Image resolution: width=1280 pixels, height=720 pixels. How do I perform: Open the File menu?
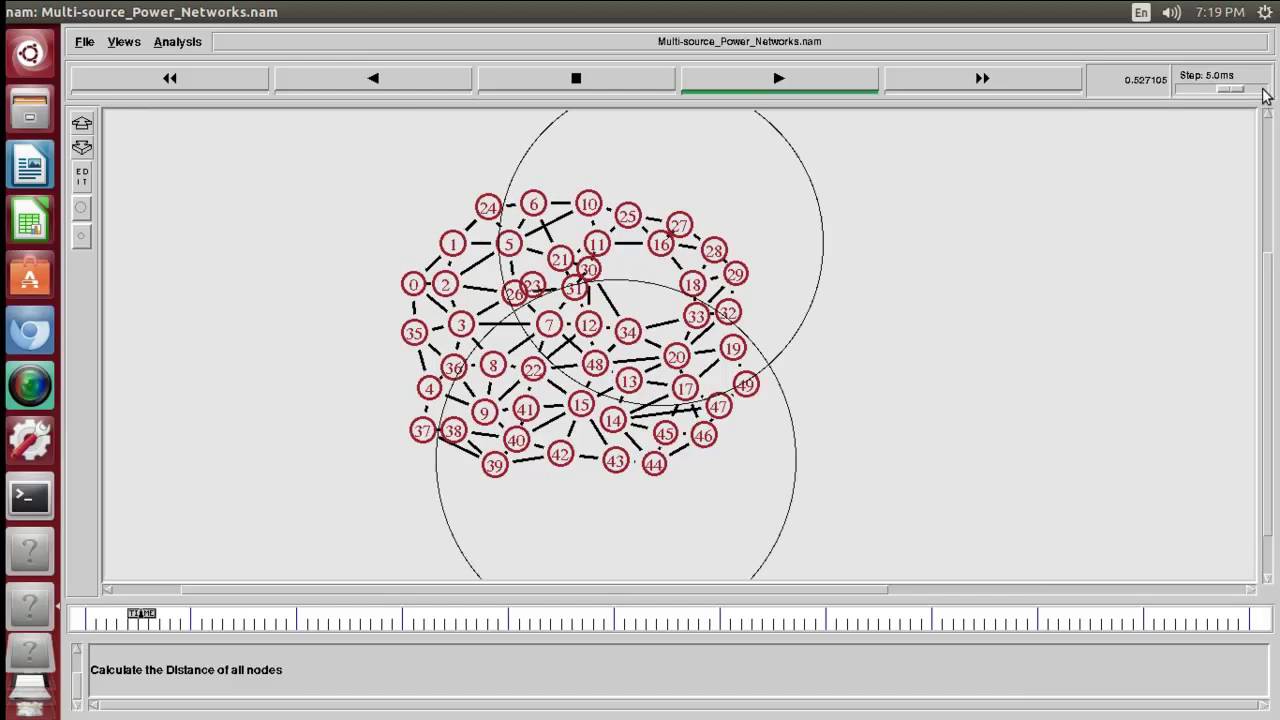pyautogui.click(x=84, y=42)
